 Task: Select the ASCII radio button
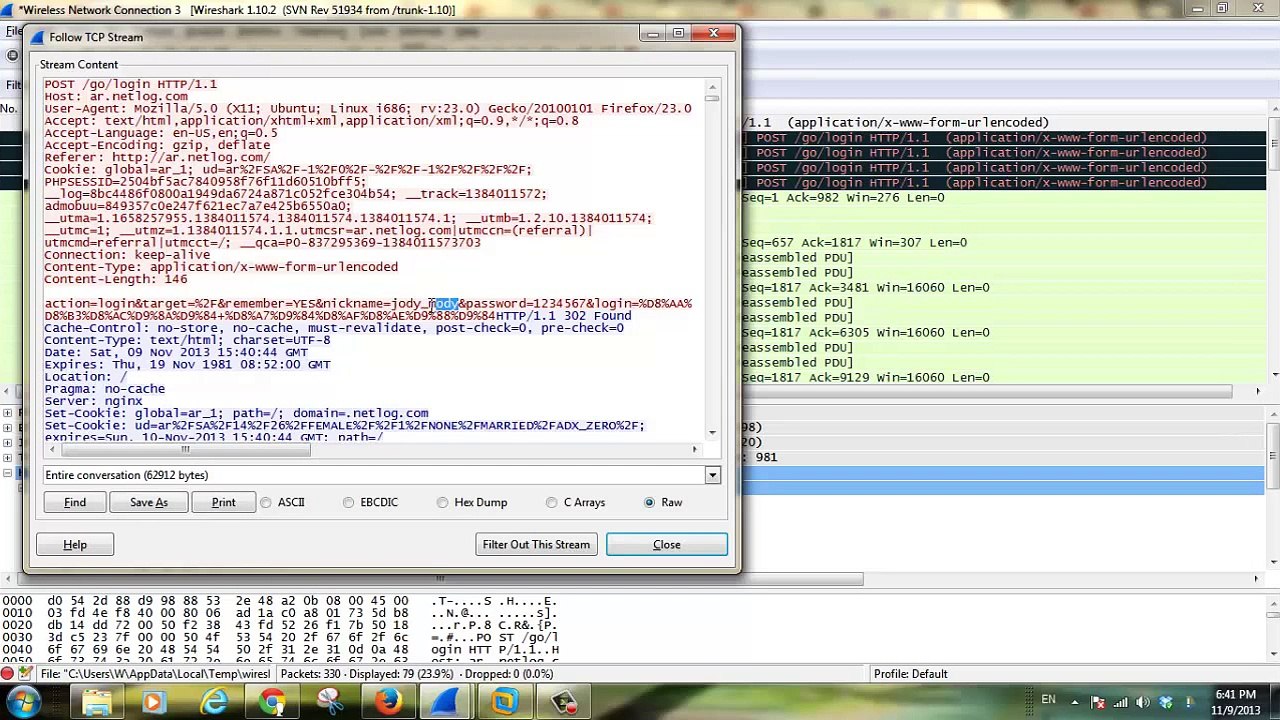(x=266, y=503)
